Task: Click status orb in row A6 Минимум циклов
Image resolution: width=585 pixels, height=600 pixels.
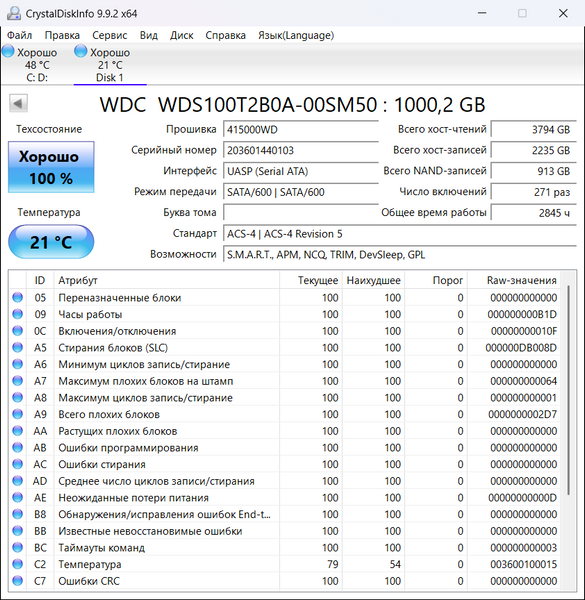Action: 18,364
